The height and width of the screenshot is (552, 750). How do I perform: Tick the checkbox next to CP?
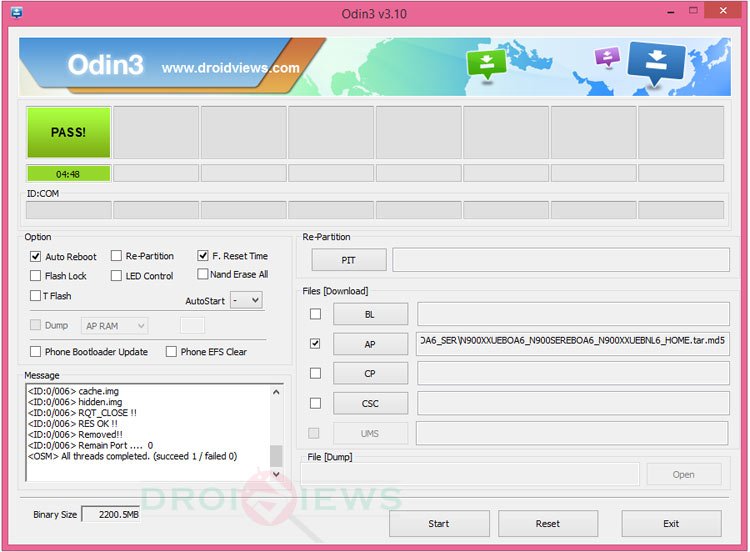pyautogui.click(x=315, y=373)
